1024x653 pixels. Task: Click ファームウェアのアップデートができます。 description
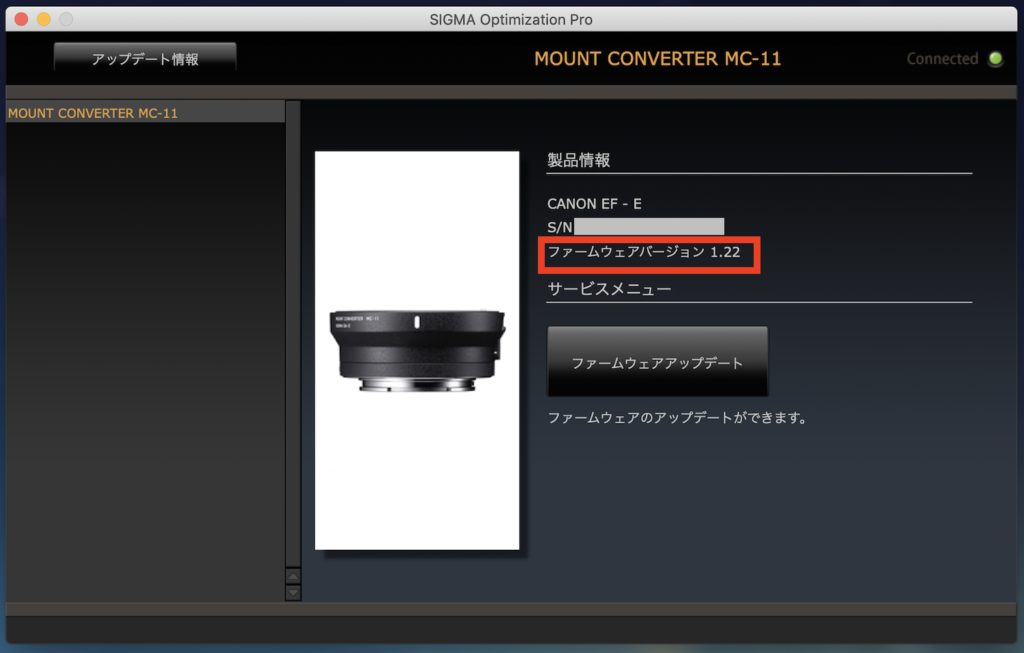[677, 417]
